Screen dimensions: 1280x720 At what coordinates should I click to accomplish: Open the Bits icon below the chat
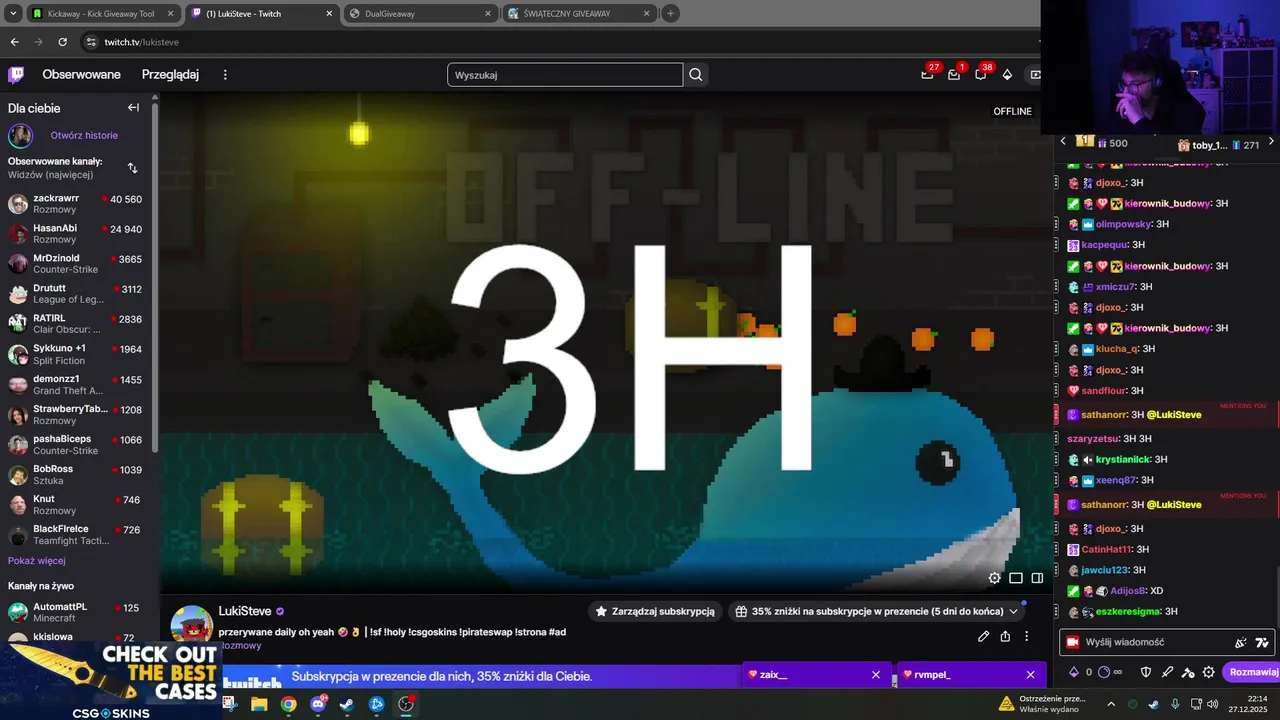pos(1074,673)
